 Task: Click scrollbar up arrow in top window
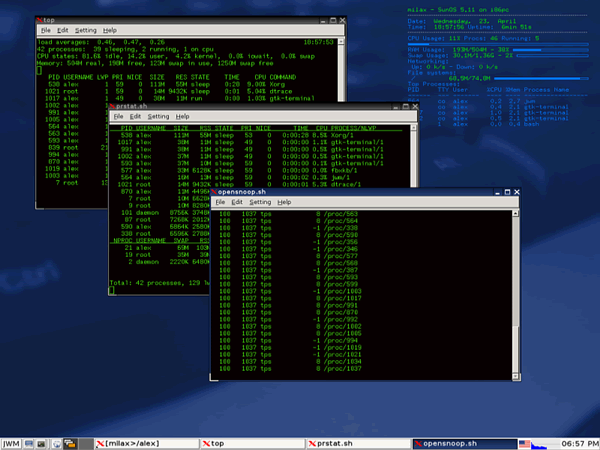[341, 41]
